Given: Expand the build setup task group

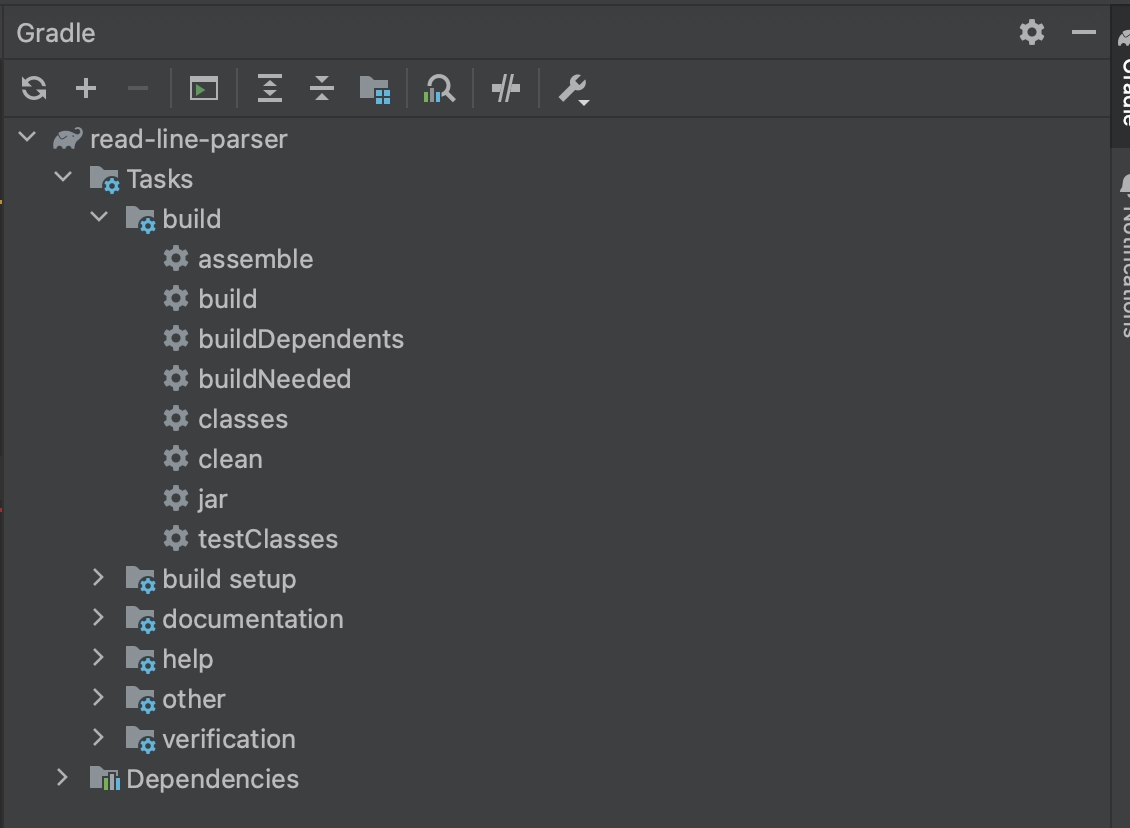Looking at the screenshot, I should (x=98, y=578).
